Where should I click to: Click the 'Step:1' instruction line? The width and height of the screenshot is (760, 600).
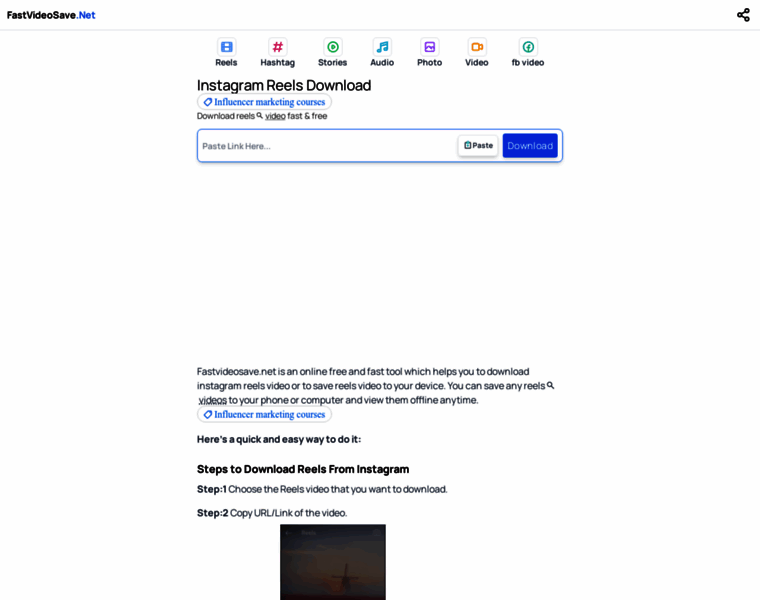pos(322,489)
